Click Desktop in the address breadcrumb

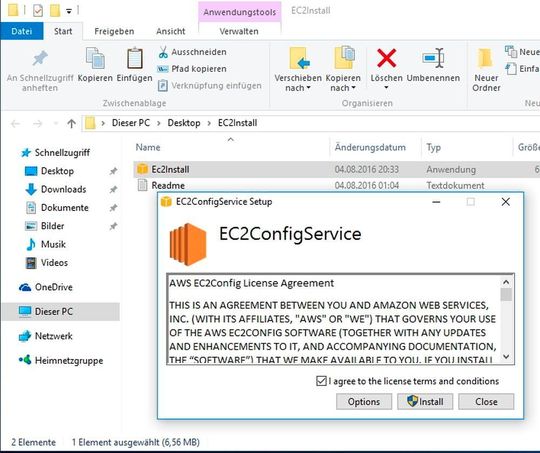184,123
